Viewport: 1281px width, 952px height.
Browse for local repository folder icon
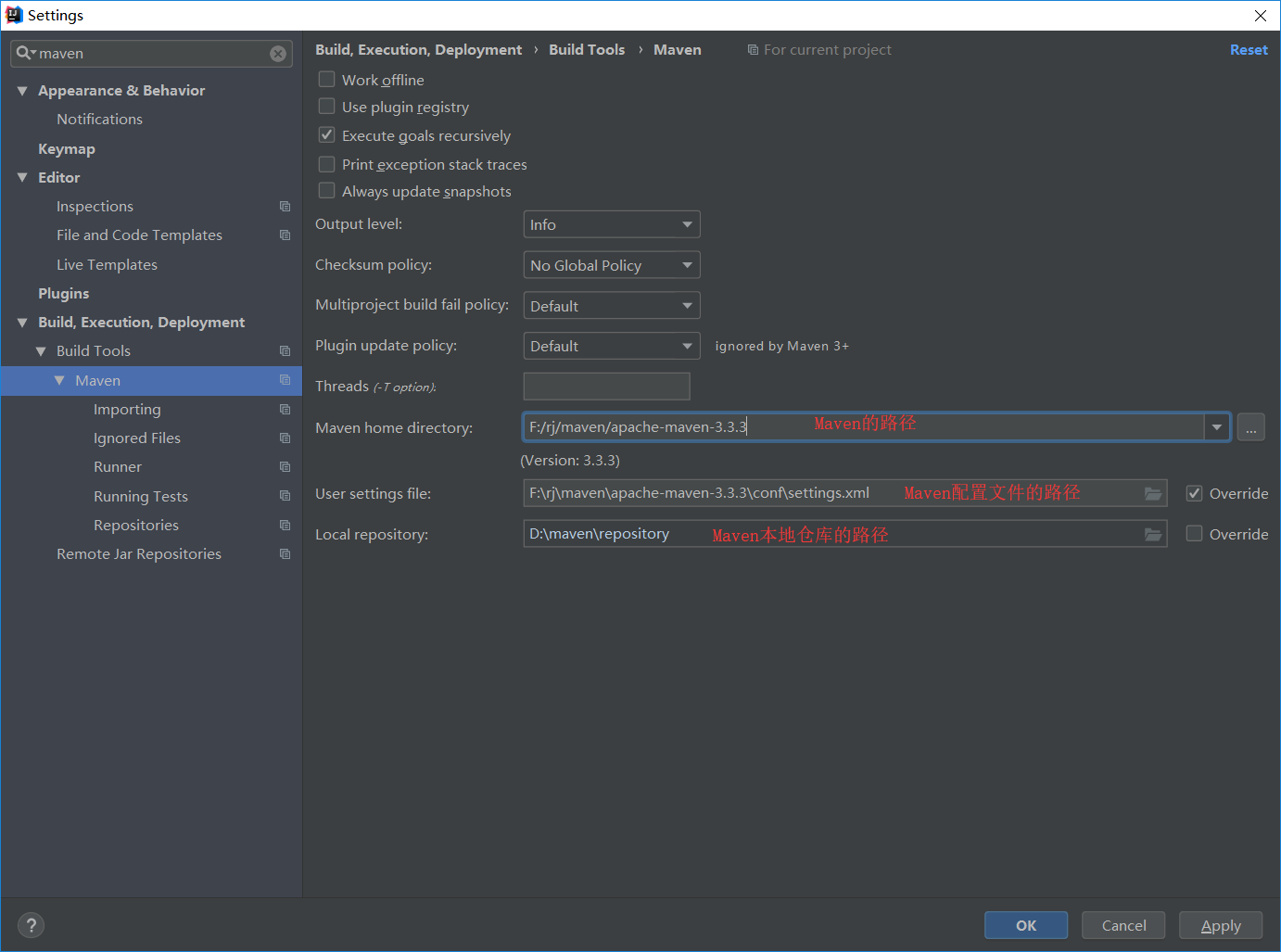1153,535
